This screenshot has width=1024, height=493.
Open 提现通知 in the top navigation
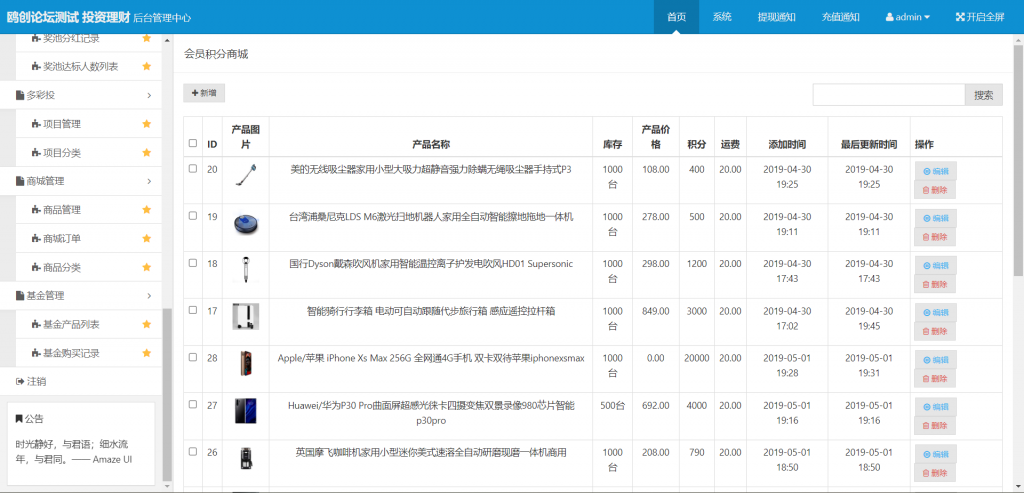point(776,17)
